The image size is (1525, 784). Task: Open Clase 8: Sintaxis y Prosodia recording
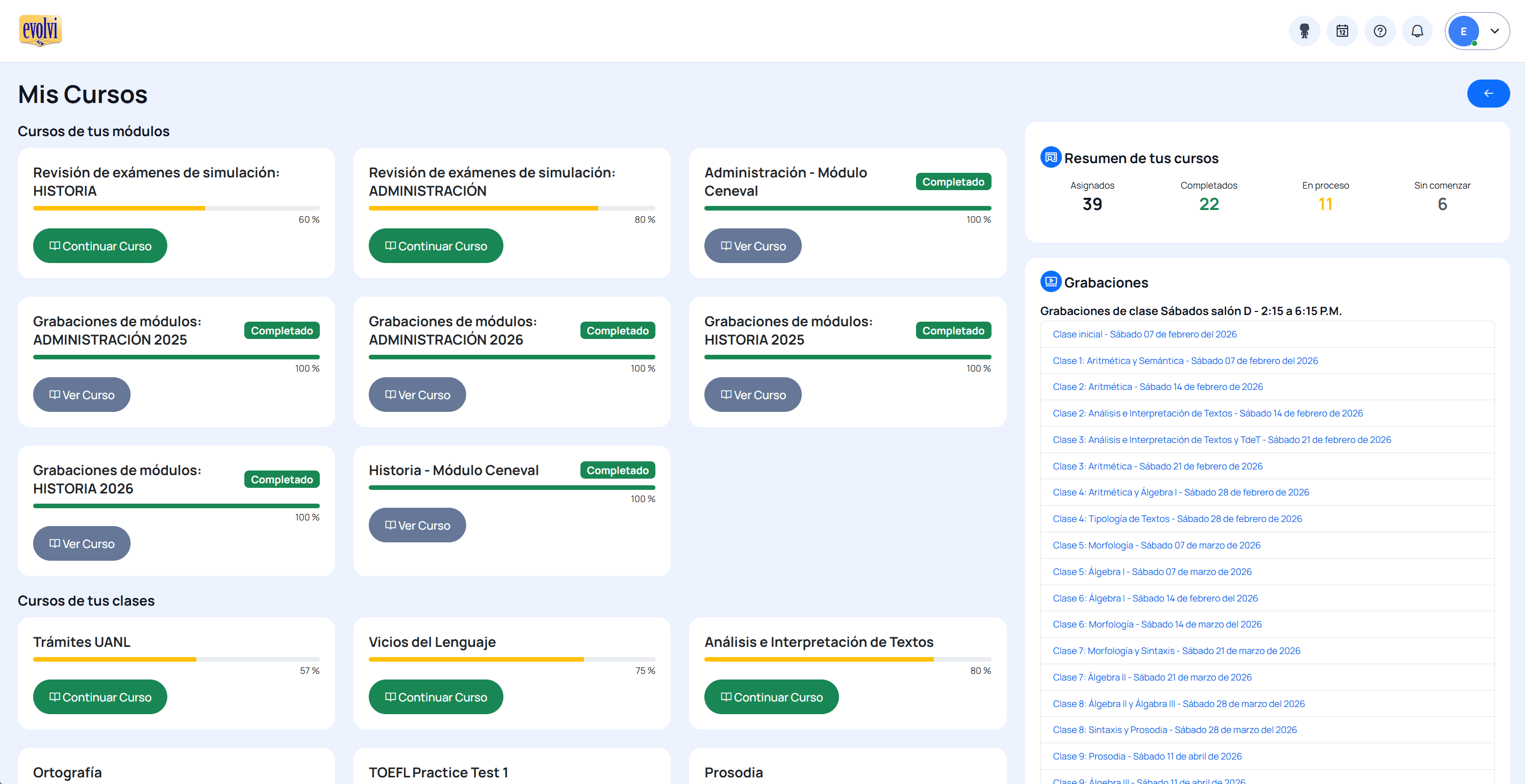point(1175,730)
